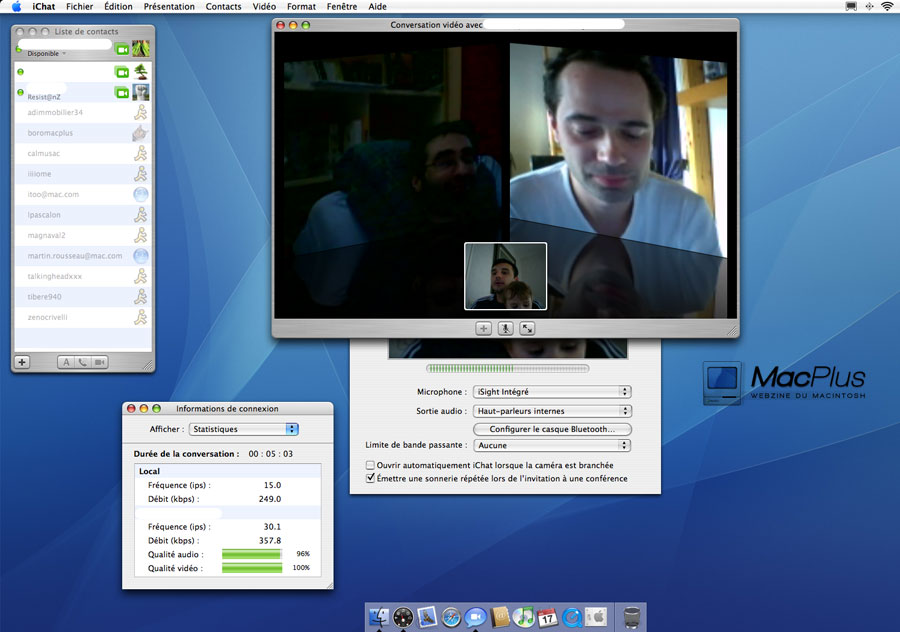Screen dimensions: 900x632
Task: Start text chat with the A button
Action: point(66,362)
